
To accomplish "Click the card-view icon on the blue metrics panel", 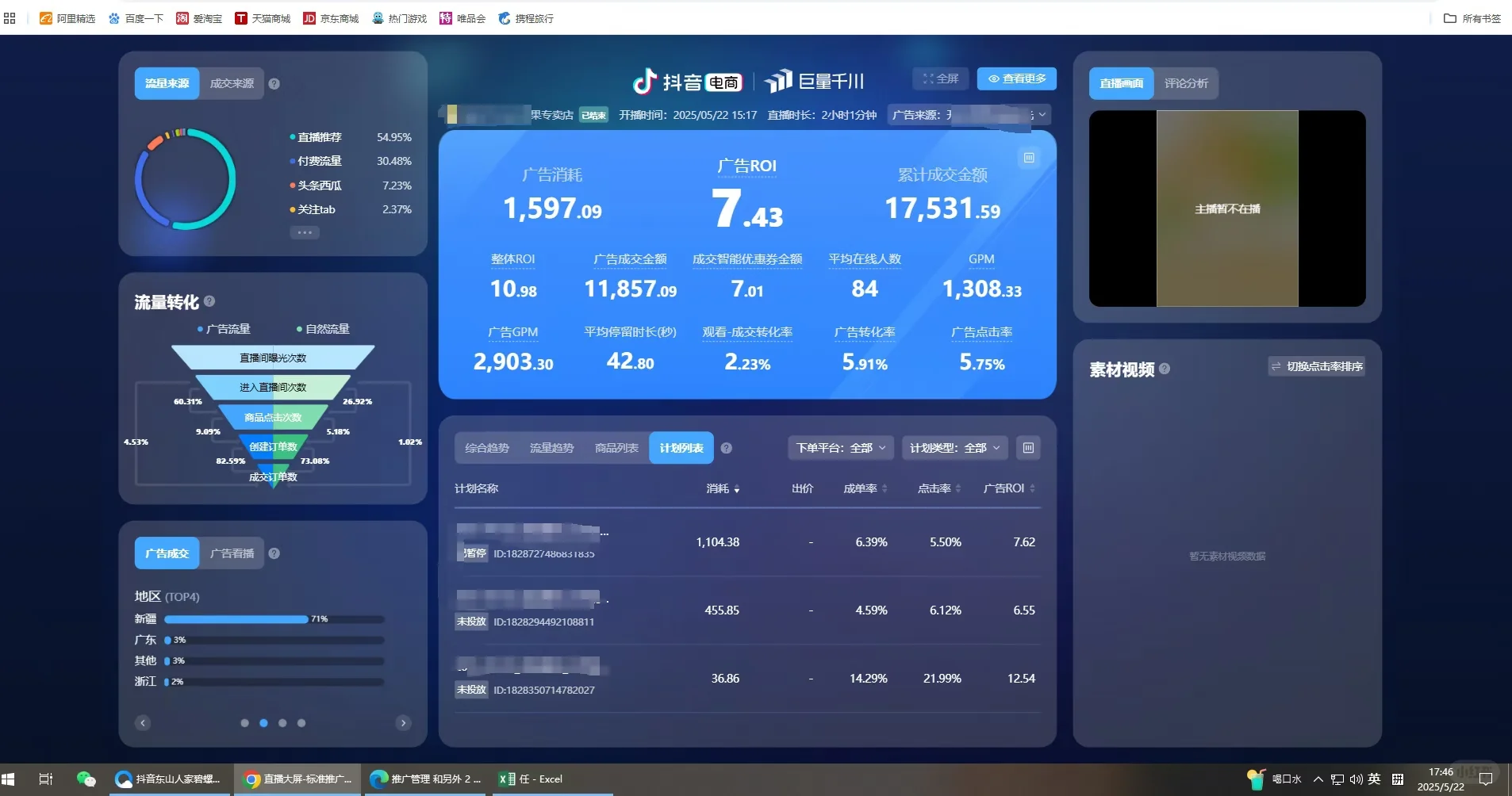I will click(1029, 157).
